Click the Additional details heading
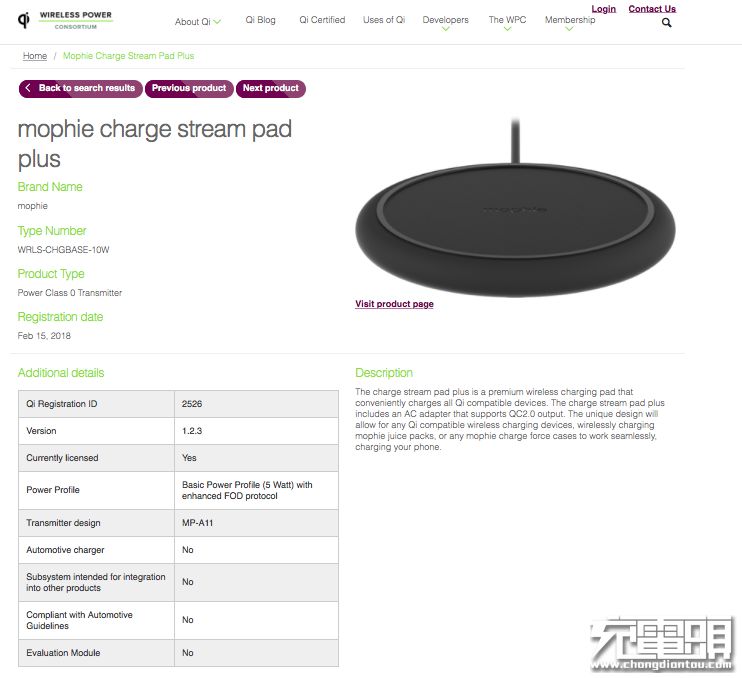The width and height of the screenshot is (742, 678). coord(61,373)
